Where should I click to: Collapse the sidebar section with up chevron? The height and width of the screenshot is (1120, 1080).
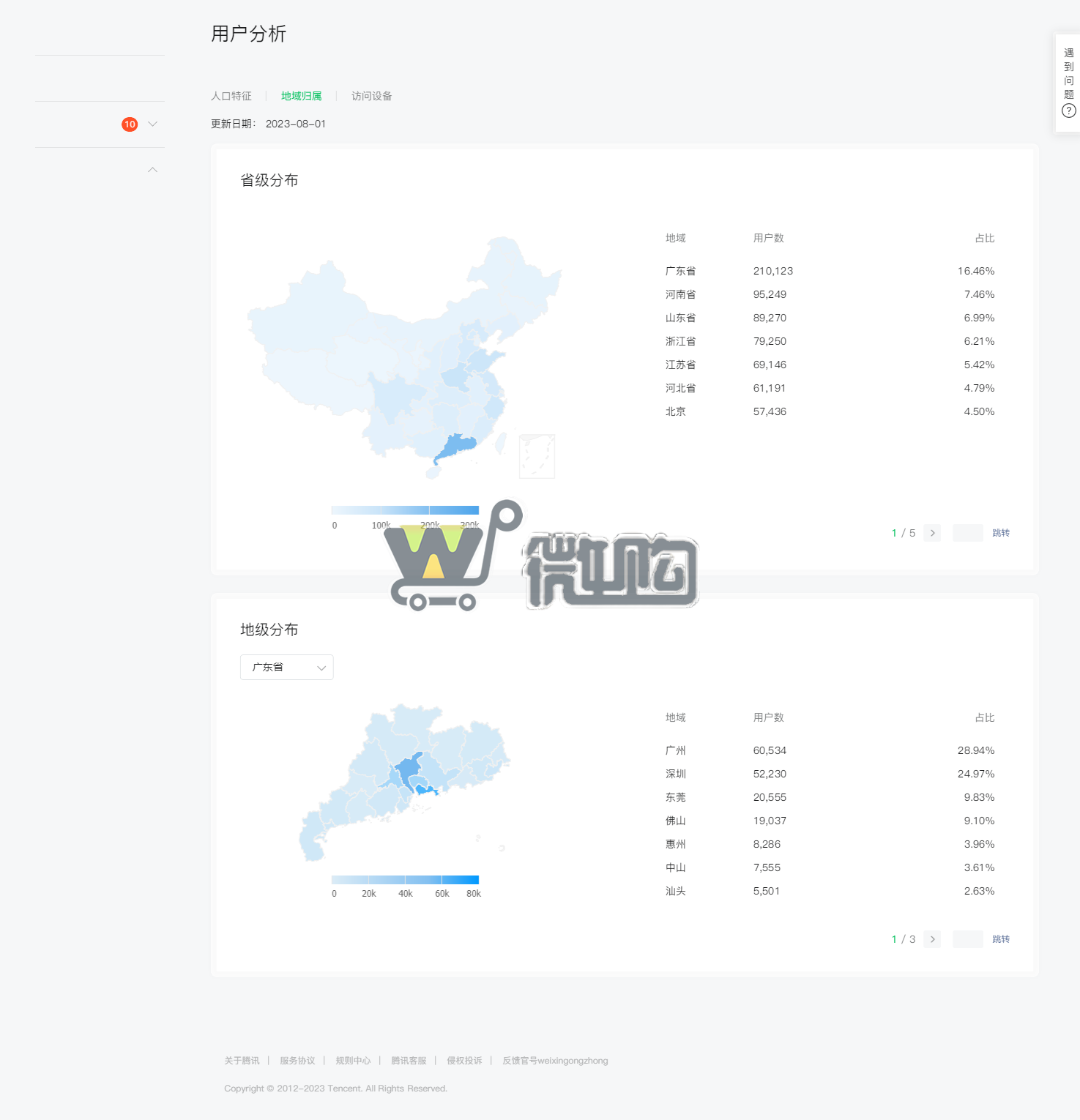[152, 169]
